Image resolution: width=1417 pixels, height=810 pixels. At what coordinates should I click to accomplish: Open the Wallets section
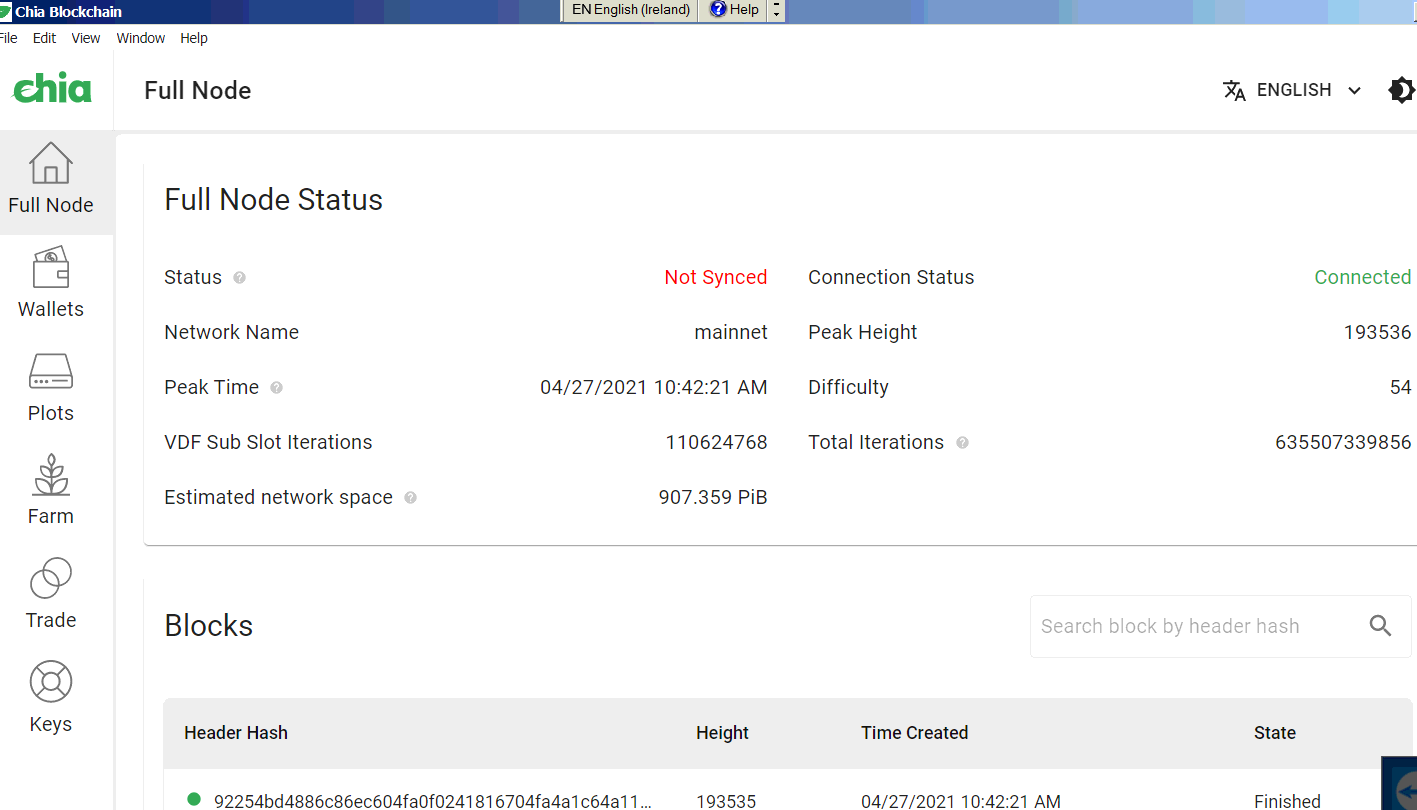[x=51, y=284]
